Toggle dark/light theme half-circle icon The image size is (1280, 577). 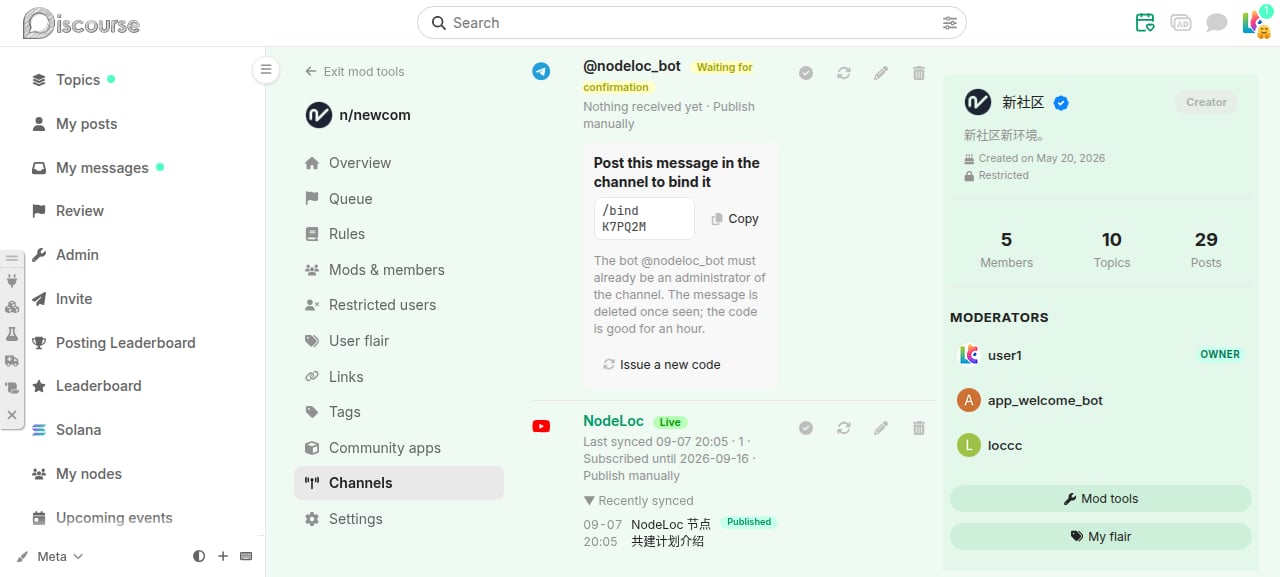pyautogui.click(x=199, y=556)
